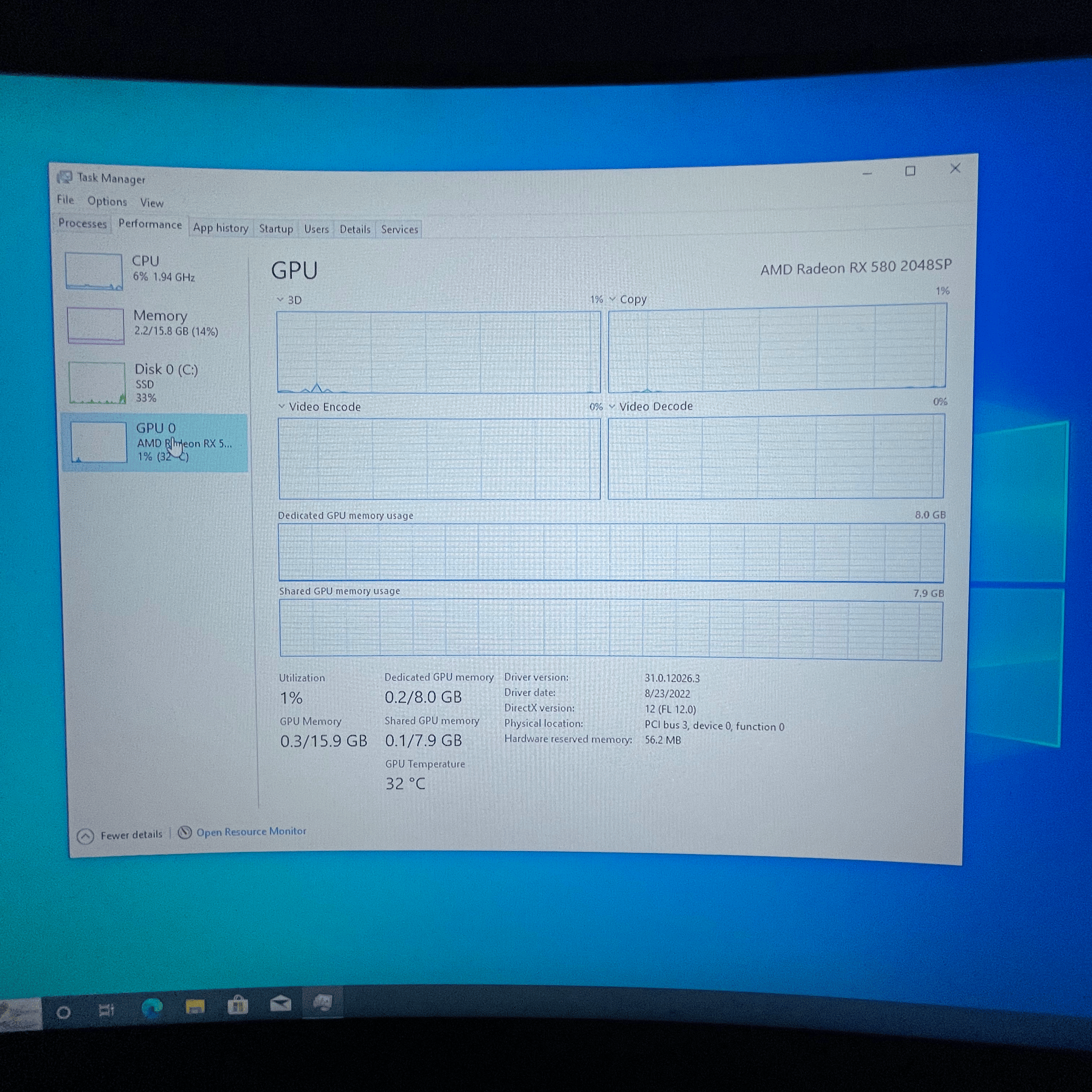Screen dimensions: 1092x1092
Task: Launch Microsoft Edge from the taskbar
Action: click(151, 1009)
